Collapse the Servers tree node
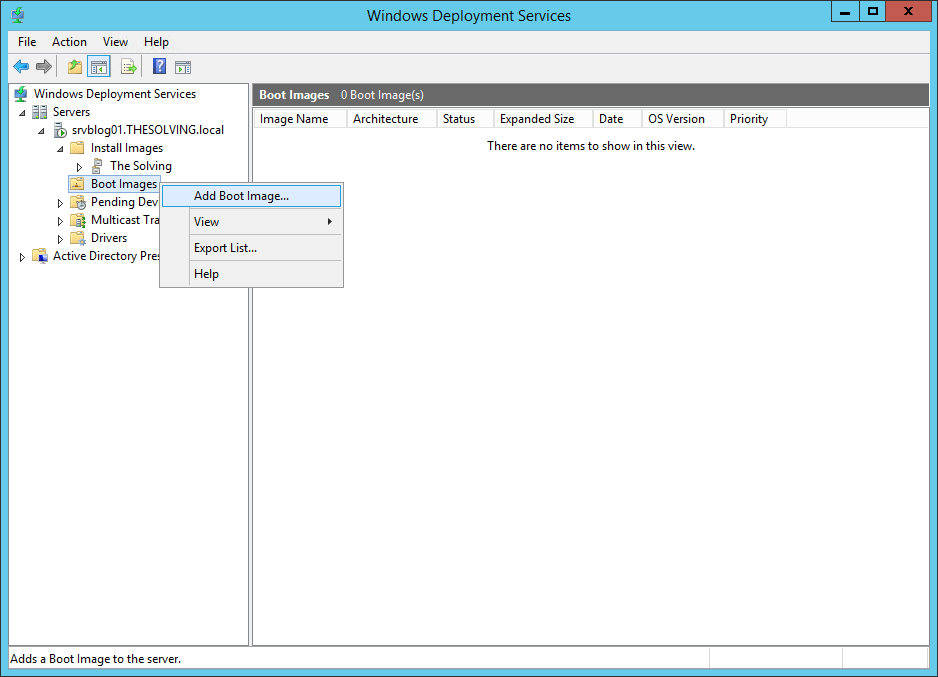938x677 pixels. pyautogui.click(x=22, y=113)
